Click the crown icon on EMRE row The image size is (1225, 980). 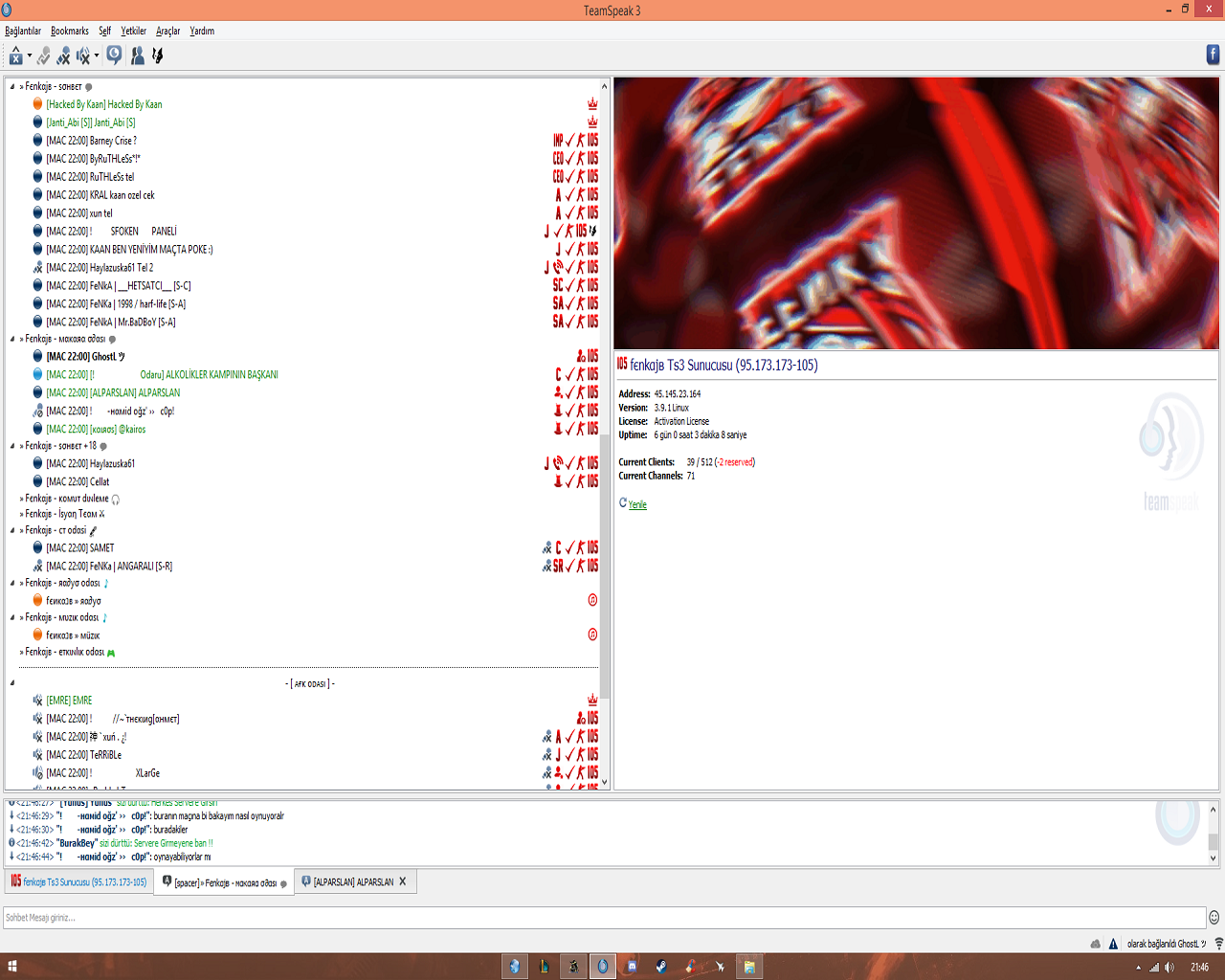click(592, 700)
